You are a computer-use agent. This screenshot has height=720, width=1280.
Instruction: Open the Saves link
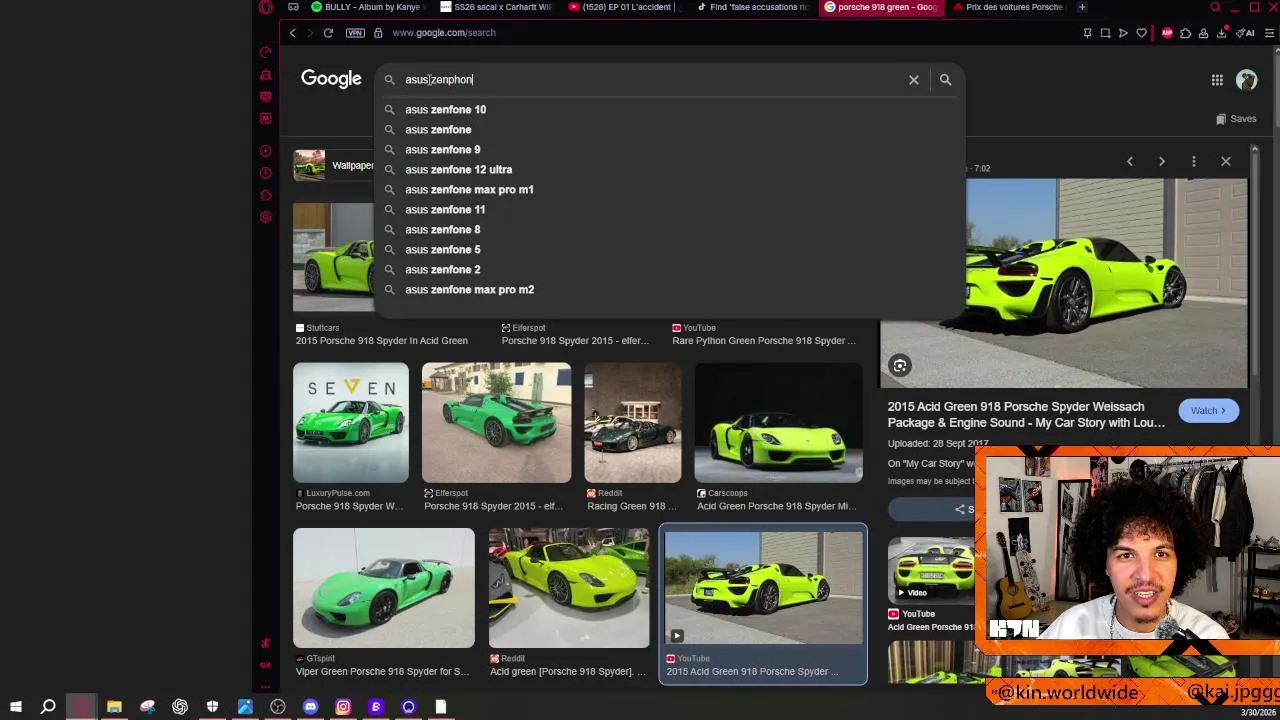coord(1236,119)
